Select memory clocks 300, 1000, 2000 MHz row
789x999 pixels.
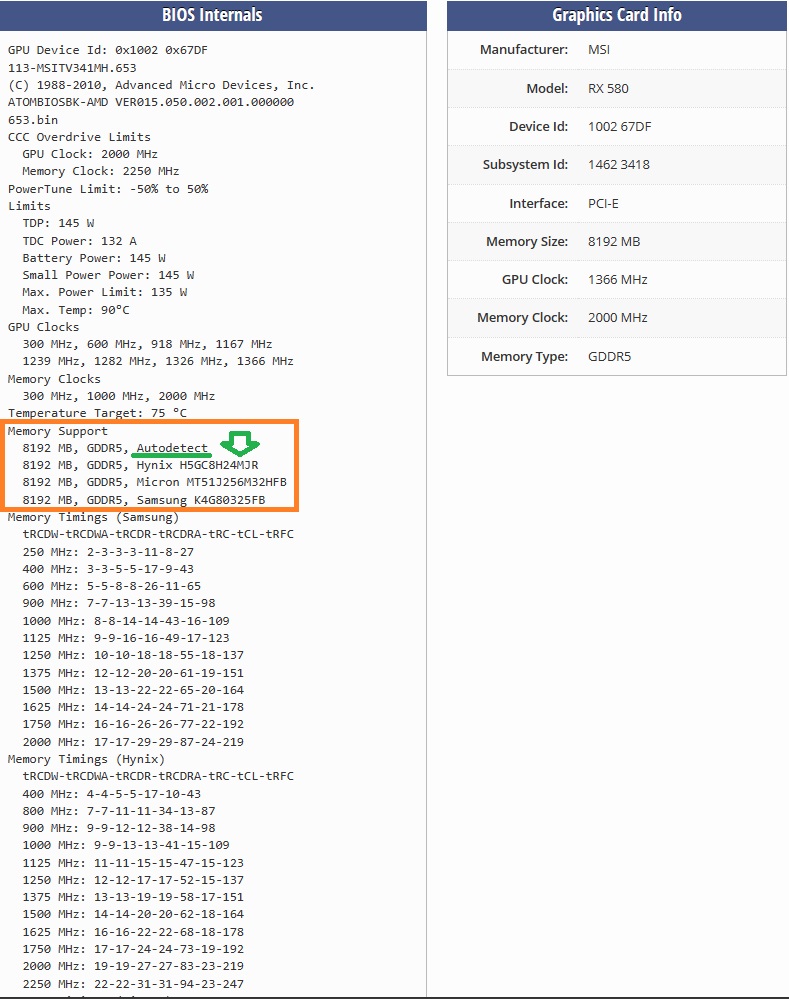pos(119,396)
